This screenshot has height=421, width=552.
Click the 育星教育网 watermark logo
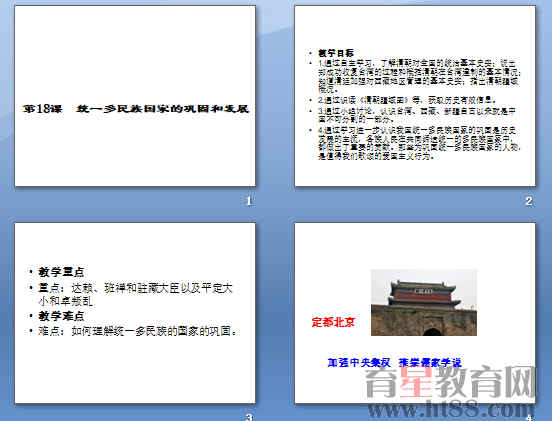451,382
